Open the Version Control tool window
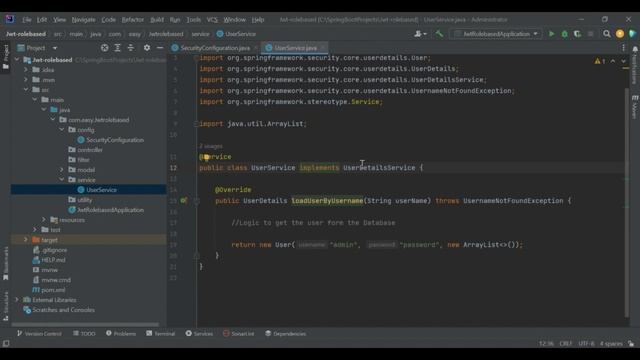The width and height of the screenshot is (640, 360). [39, 334]
